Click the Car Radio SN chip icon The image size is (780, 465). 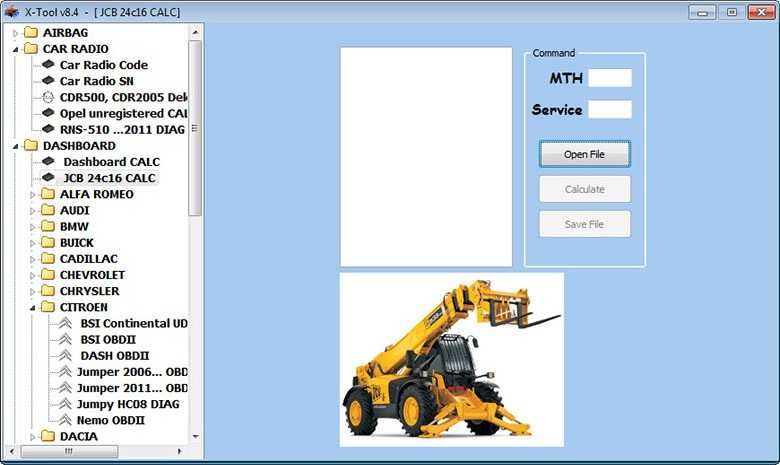tap(48, 80)
